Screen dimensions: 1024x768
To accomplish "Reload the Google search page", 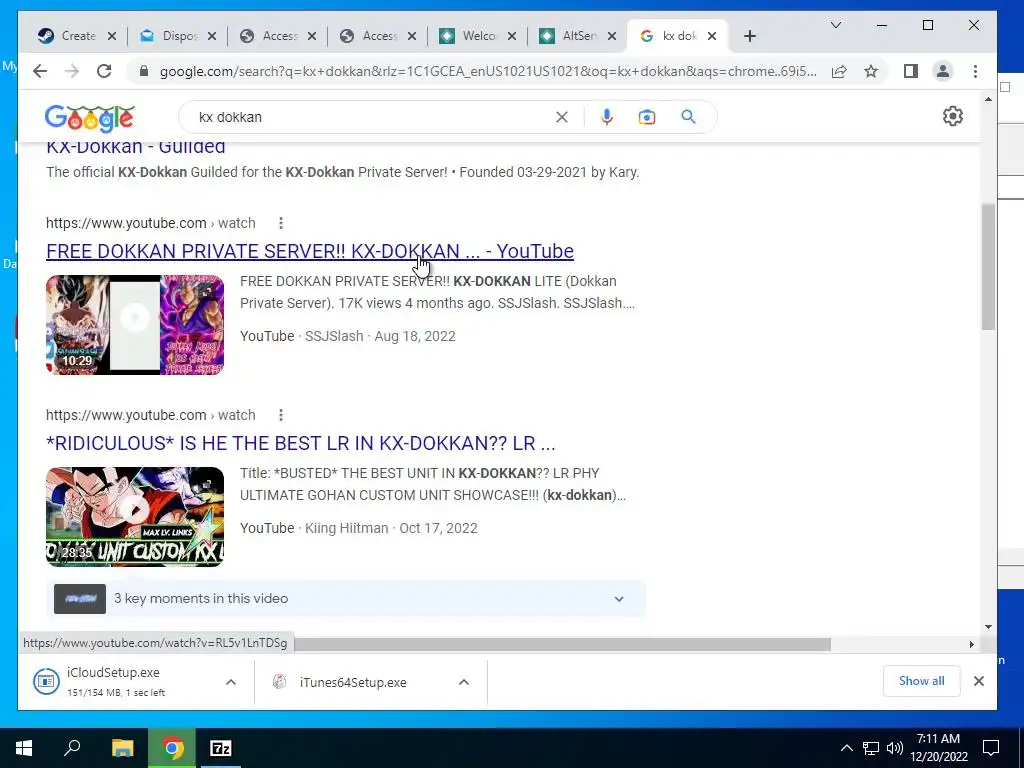I will [104, 71].
